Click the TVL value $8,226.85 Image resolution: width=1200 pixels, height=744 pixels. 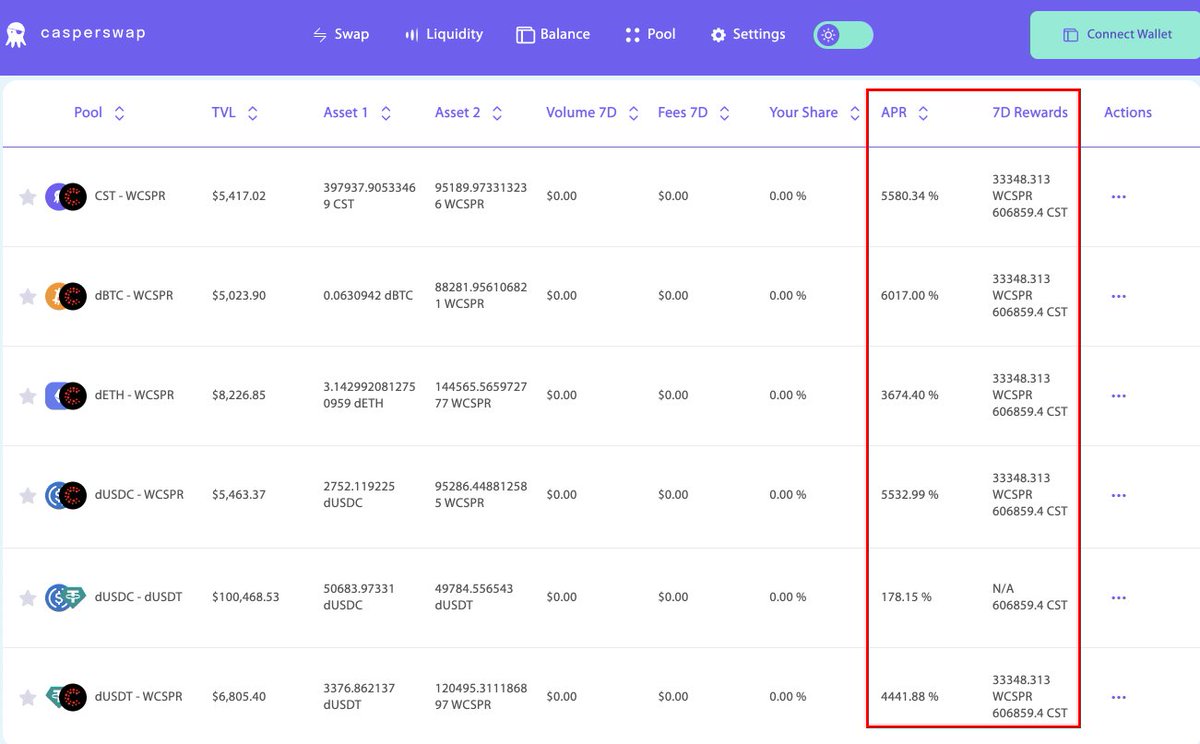(x=239, y=395)
